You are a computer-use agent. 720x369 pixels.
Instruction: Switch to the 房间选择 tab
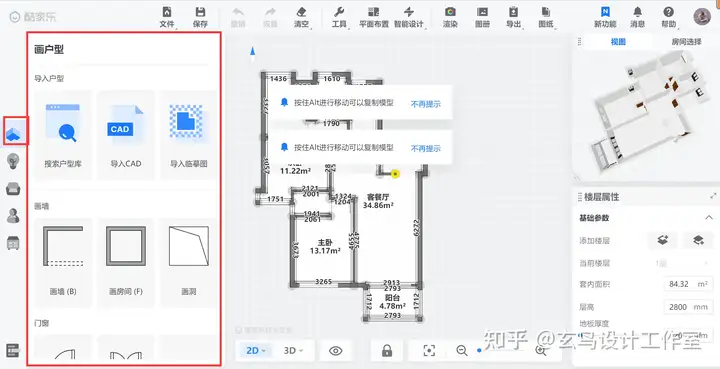pyautogui.click(x=686, y=42)
